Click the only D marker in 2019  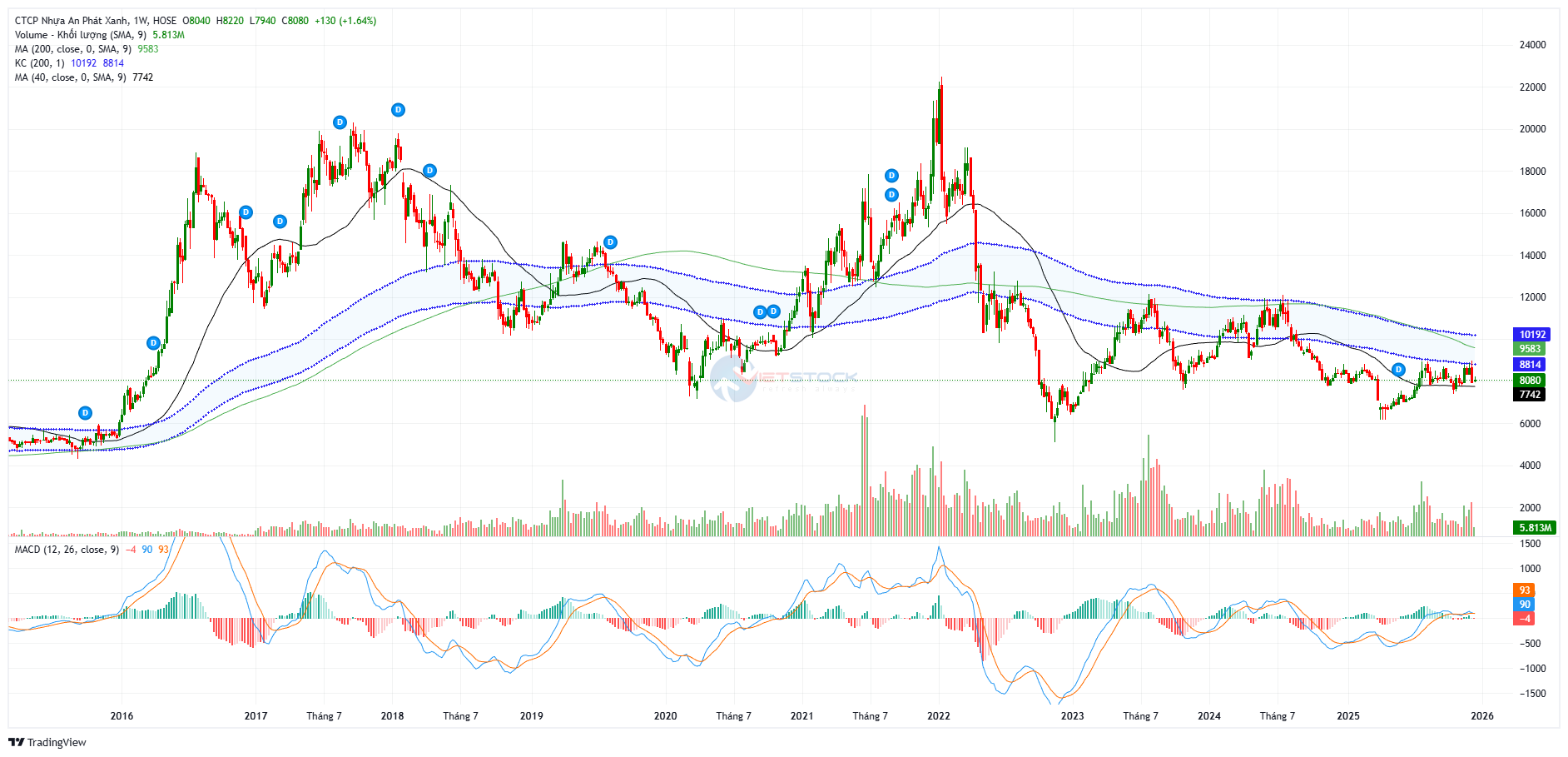[x=610, y=242]
